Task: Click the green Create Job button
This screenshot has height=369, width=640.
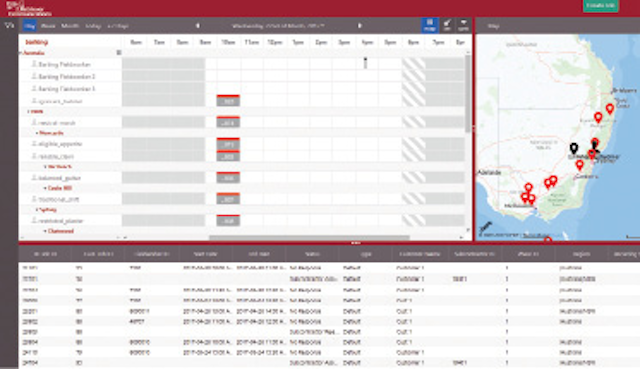Action: pos(600,6)
